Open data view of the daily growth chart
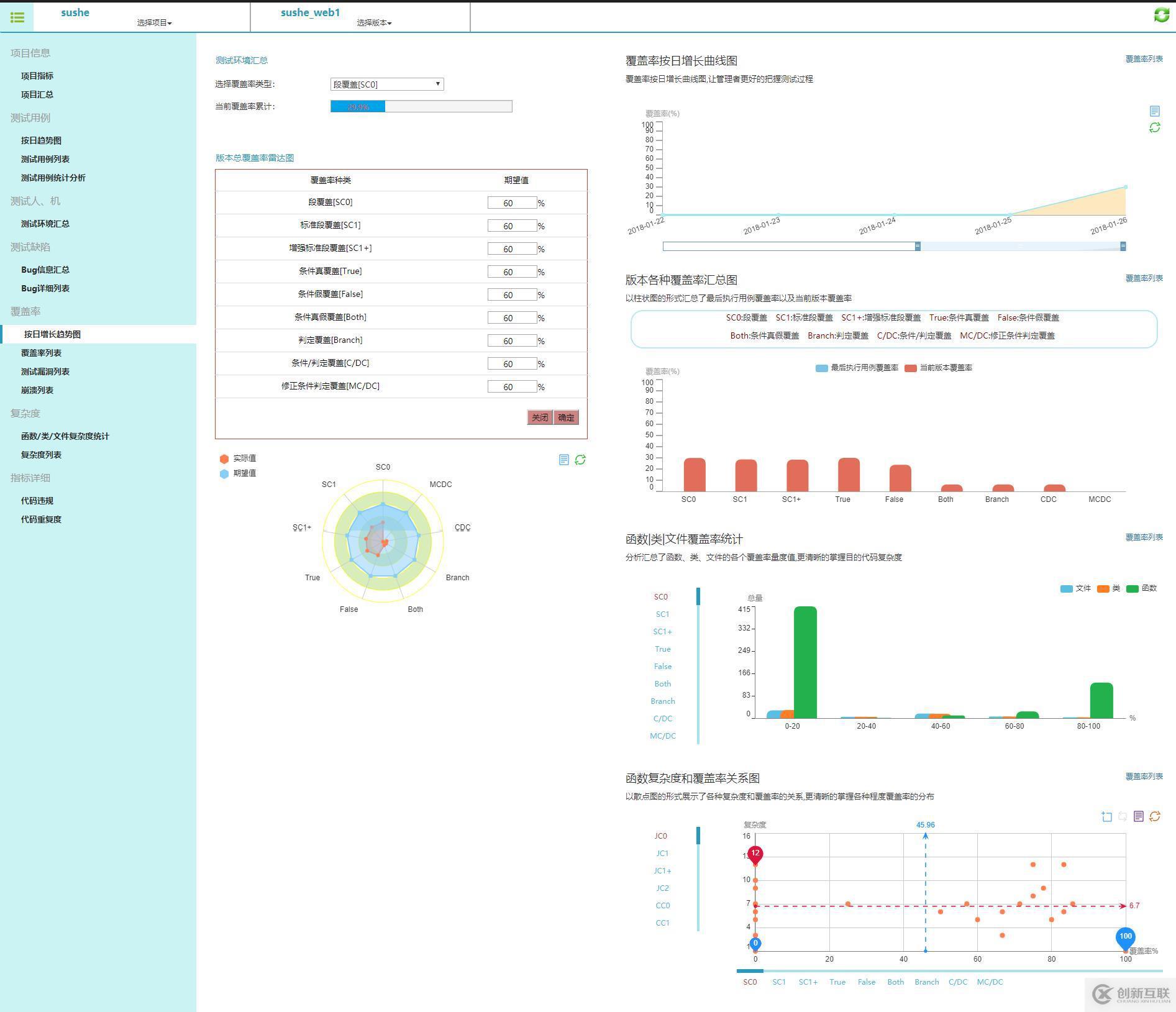Screen dimensions: 1176x1012 (1154, 111)
